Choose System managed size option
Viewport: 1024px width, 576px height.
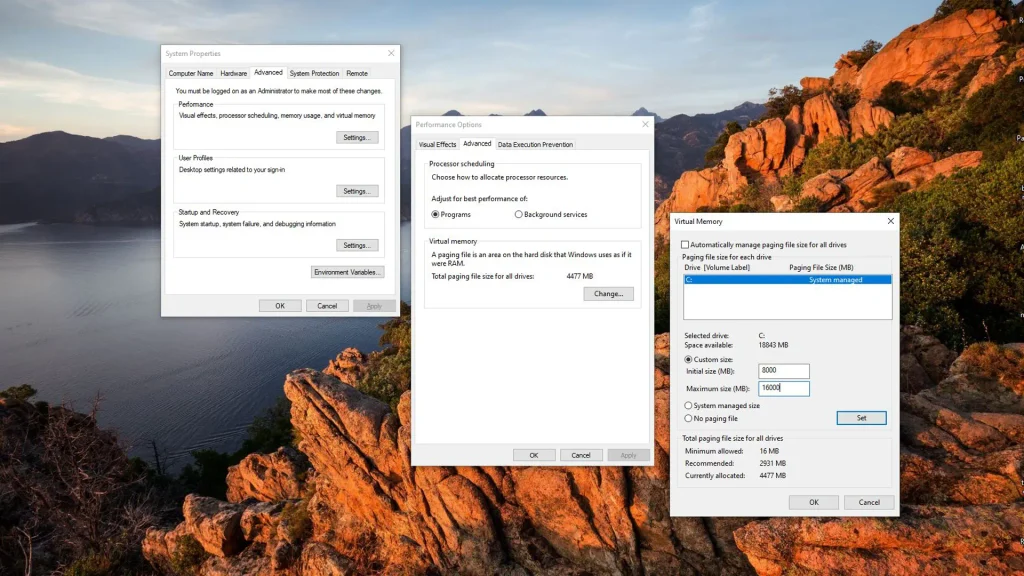tap(688, 406)
